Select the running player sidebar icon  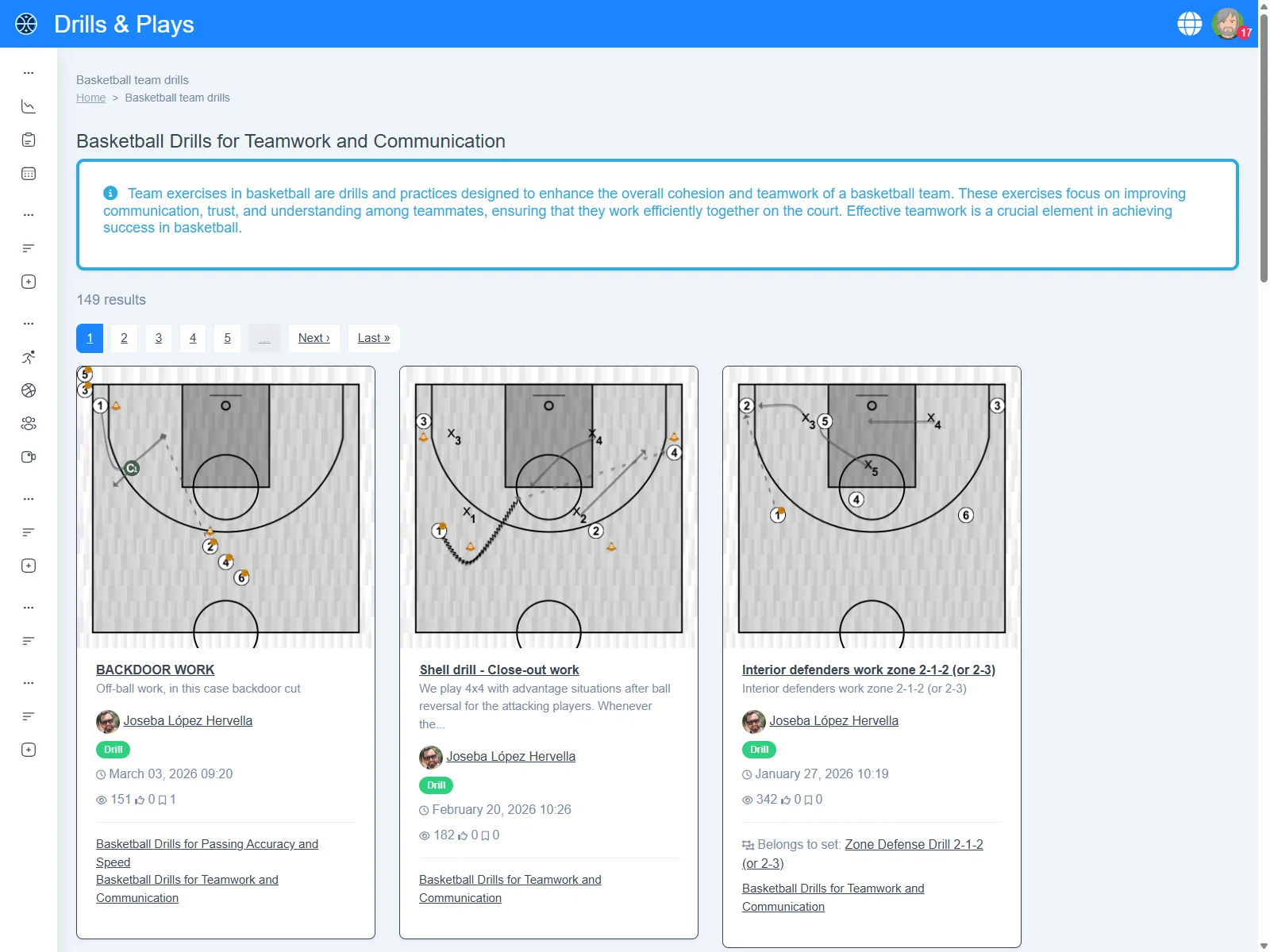[29, 357]
